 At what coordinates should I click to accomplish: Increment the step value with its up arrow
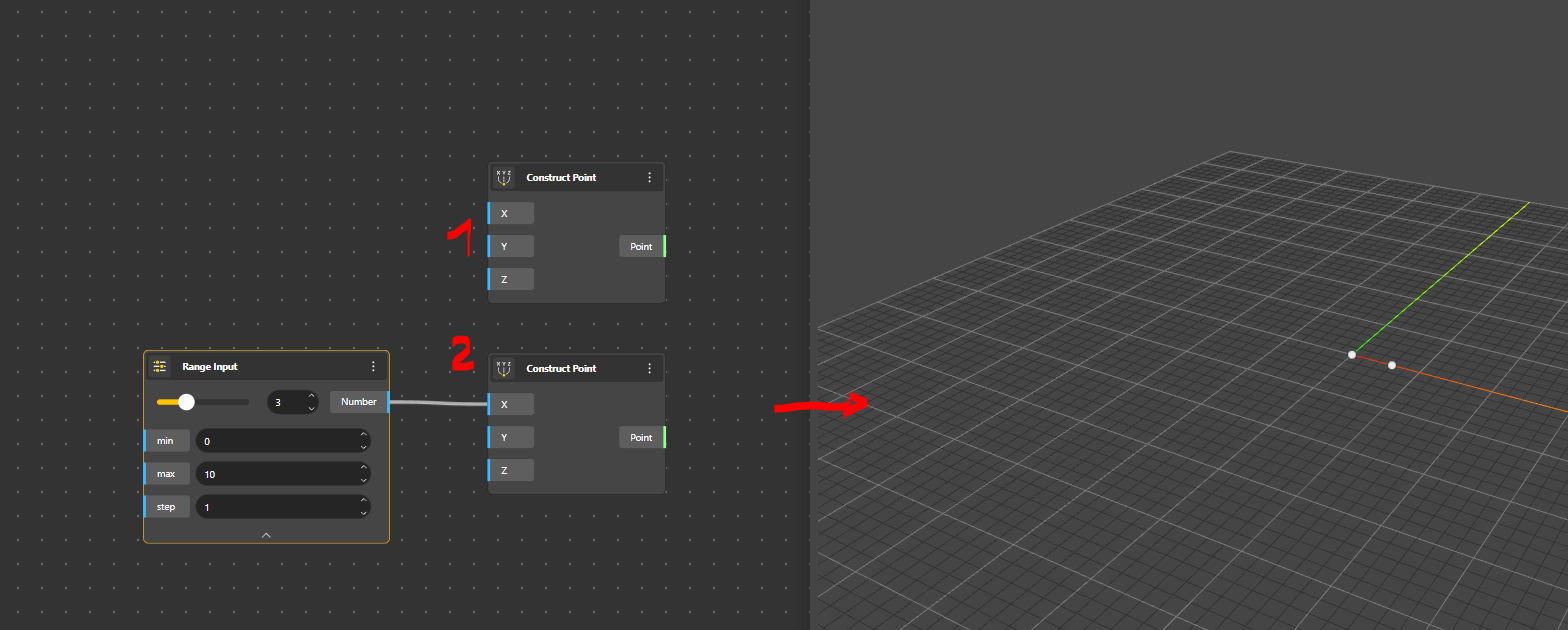point(364,502)
